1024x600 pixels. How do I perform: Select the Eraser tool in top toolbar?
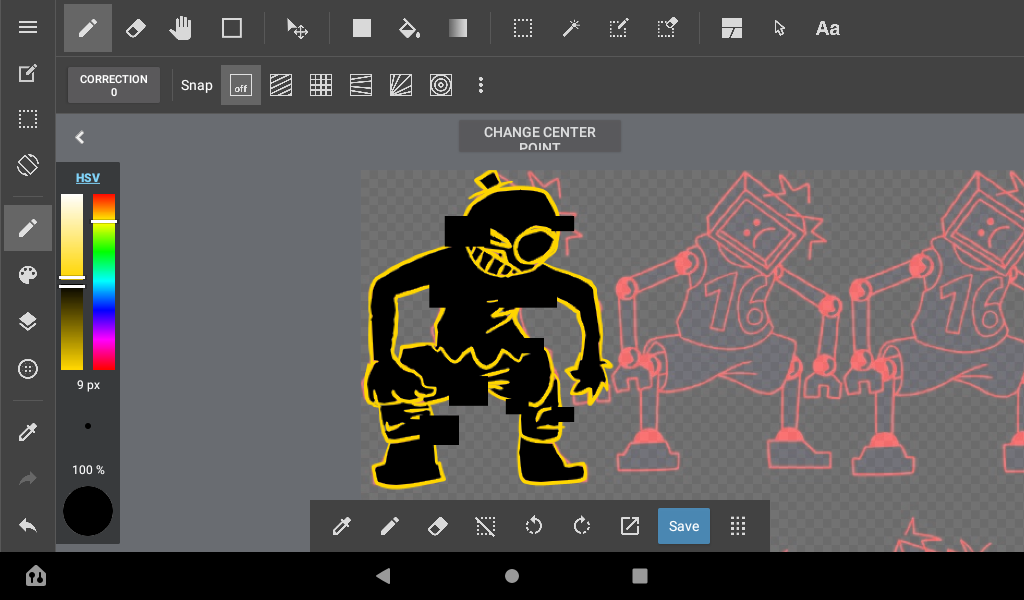point(136,28)
